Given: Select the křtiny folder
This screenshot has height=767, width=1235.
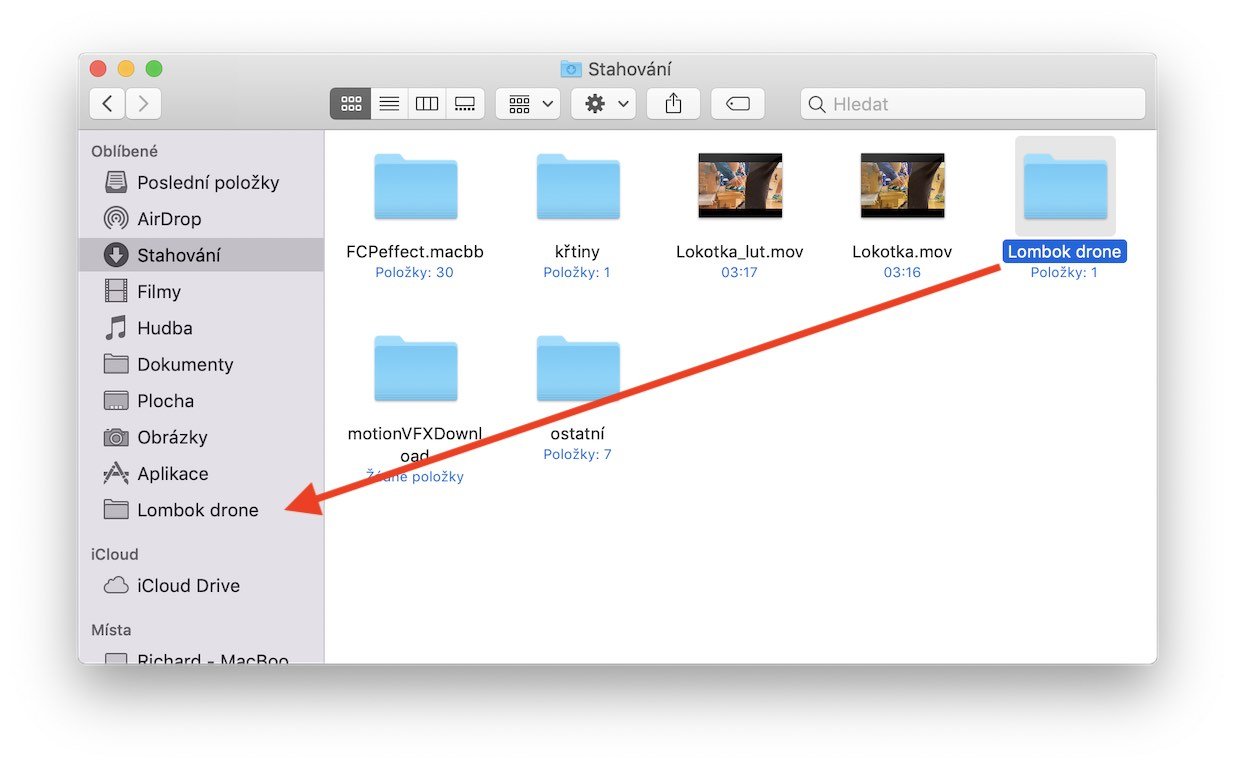Looking at the screenshot, I should pyautogui.click(x=577, y=187).
